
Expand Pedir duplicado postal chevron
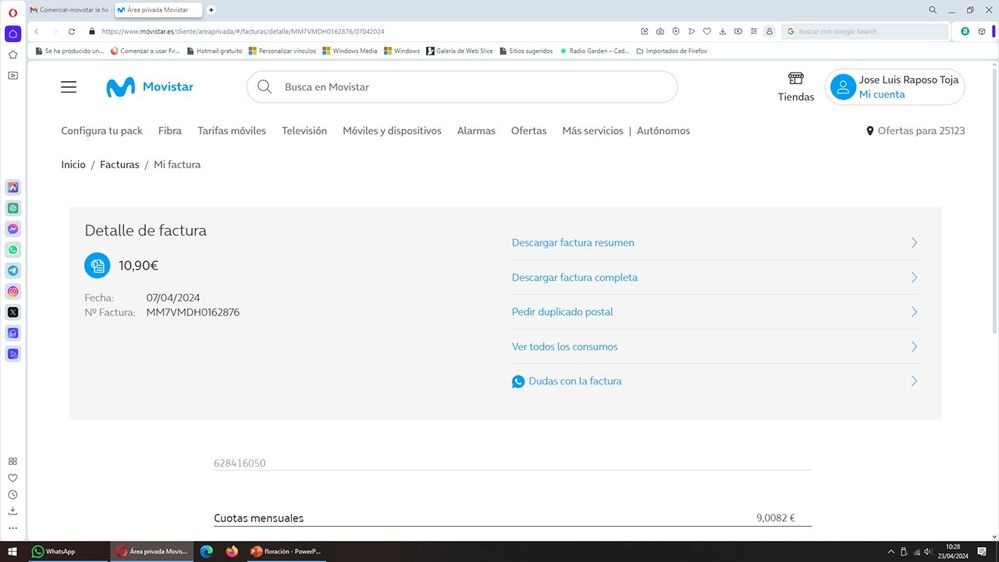pos(914,312)
